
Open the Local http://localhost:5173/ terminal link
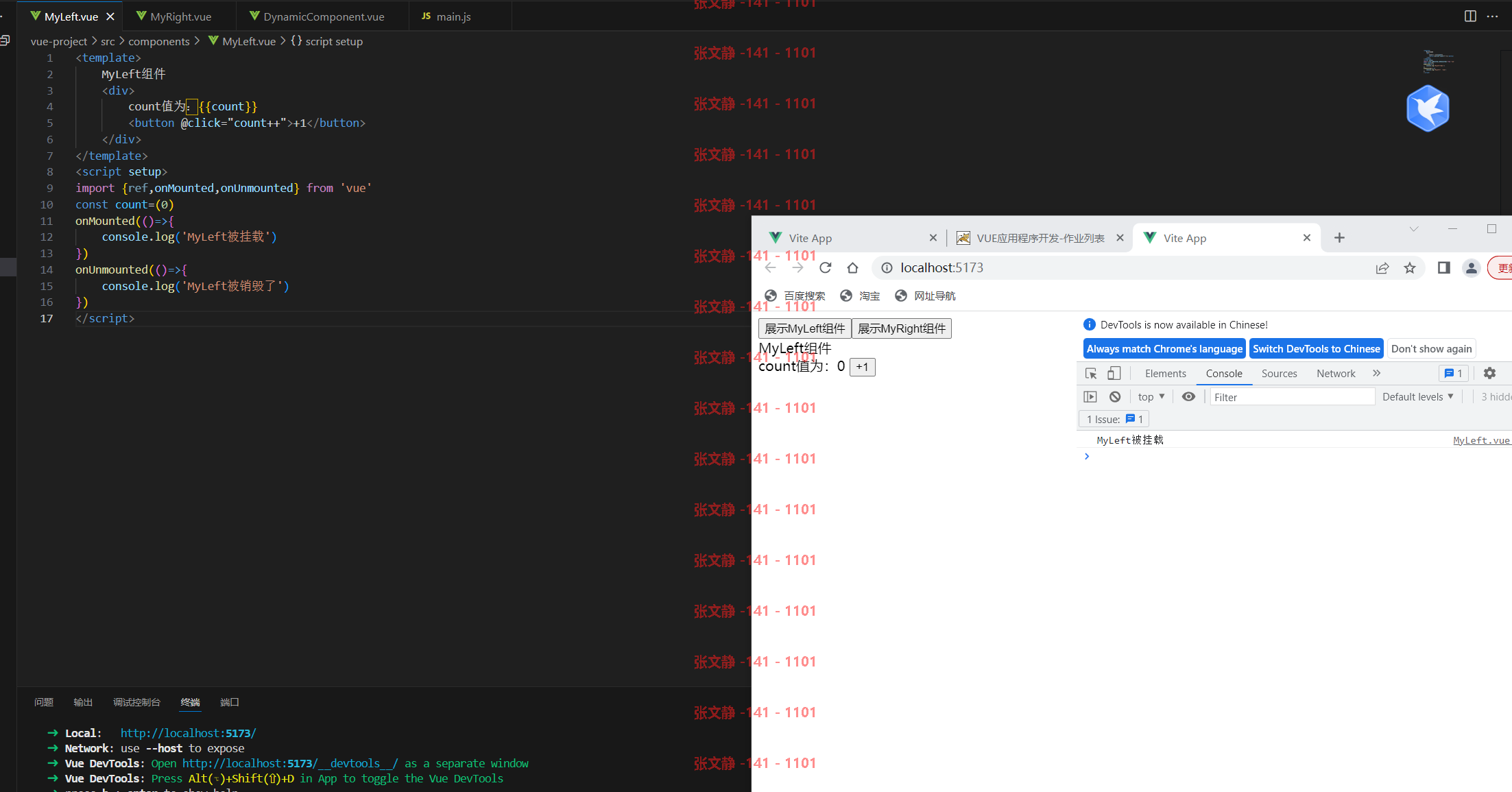click(x=189, y=733)
